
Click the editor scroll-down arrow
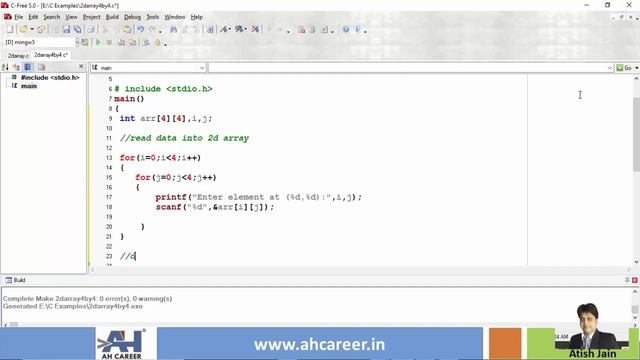coord(636,262)
